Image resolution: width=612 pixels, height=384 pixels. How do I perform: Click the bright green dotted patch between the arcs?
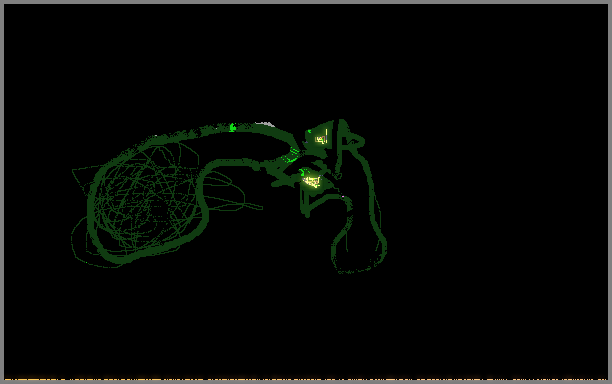[291, 155]
